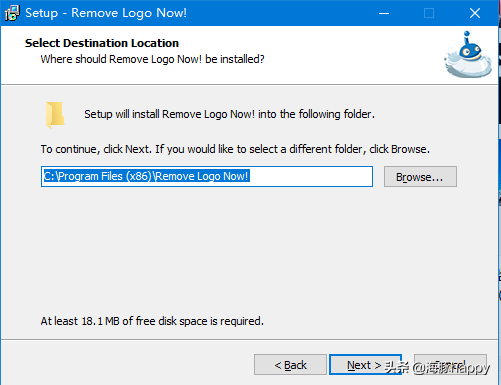This screenshot has width=501, height=385.
Task: Go back with the Back button
Action: [290, 365]
